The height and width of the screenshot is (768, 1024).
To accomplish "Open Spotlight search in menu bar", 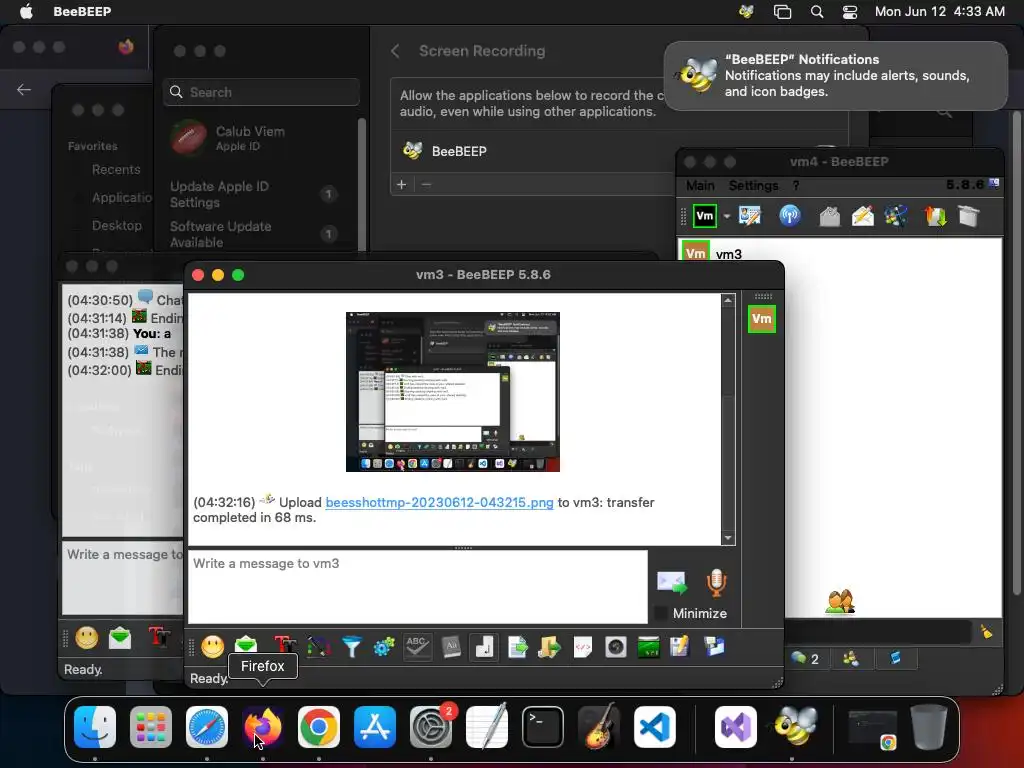I will (816, 12).
